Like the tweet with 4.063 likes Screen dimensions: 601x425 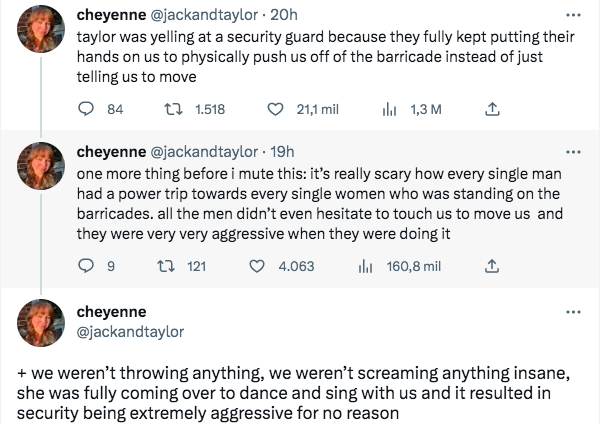[x=256, y=266]
